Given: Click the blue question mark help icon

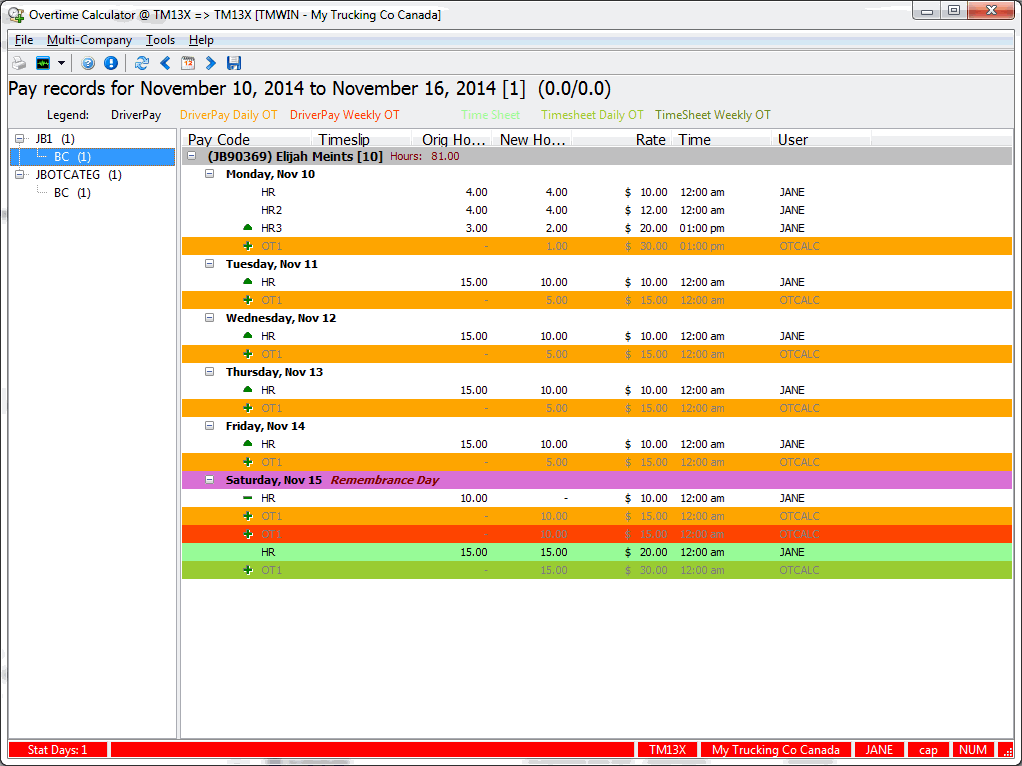Looking at the screenshot, I should pyautogui.click(x=88, y=63).
